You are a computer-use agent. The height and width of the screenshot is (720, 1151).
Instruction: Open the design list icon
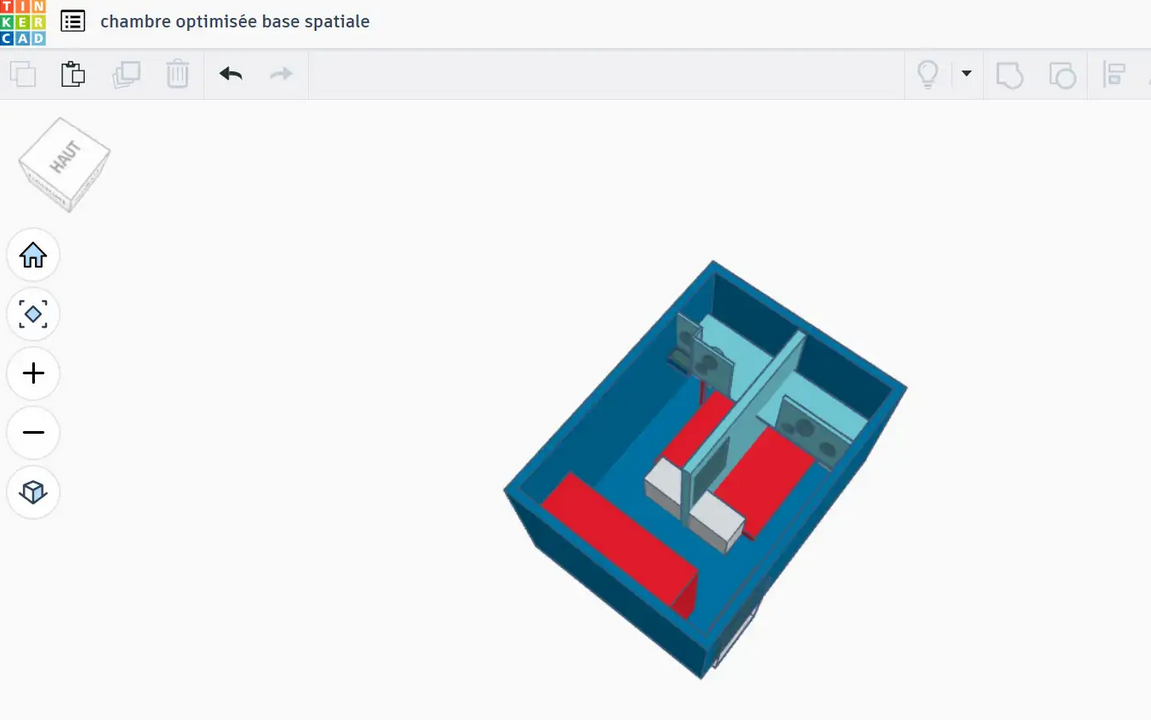[x=73, y=21]
